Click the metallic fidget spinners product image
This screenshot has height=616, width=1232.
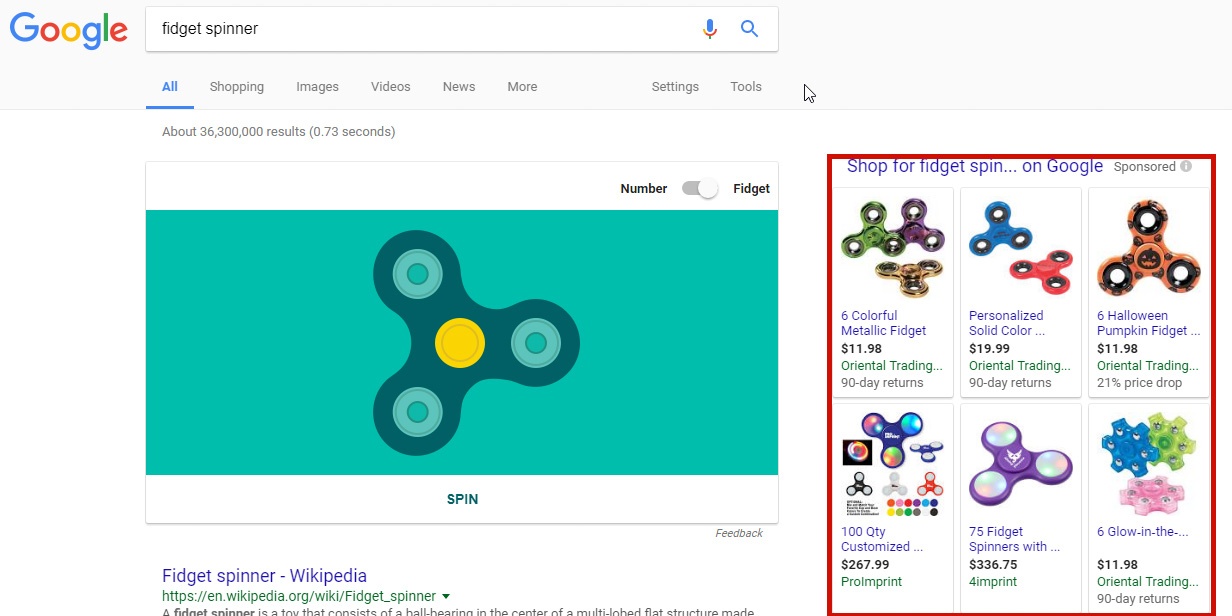(x=893, y=248)
